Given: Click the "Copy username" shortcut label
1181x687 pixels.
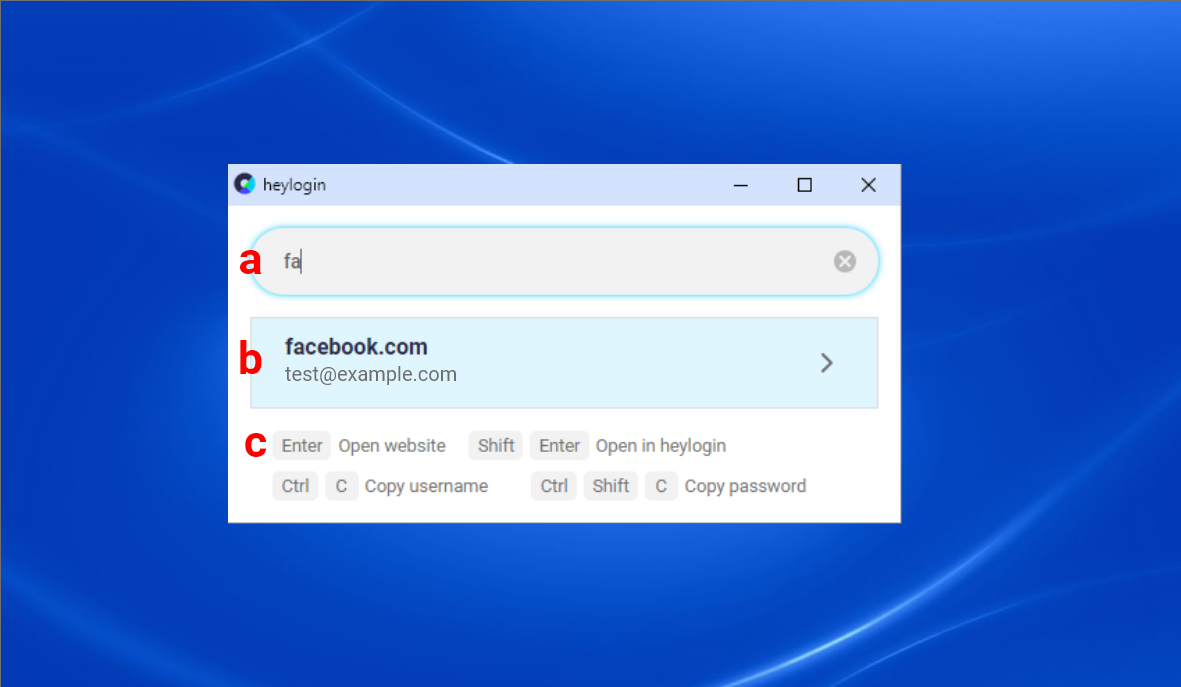Looking at the screenshot, I should tap(426, 486).
